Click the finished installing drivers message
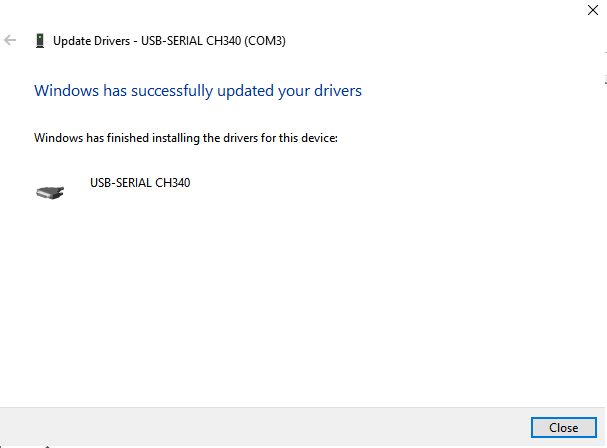Image resolution: width=607 pixels, height=448 pixels. [186, 138]
